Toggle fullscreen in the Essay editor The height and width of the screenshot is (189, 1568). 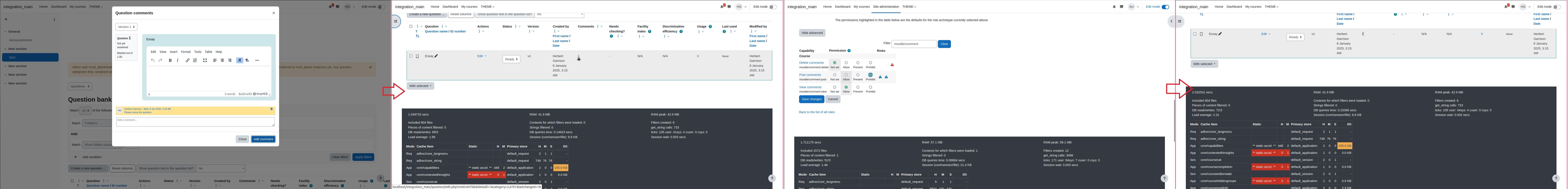click(x=205, y=60)
